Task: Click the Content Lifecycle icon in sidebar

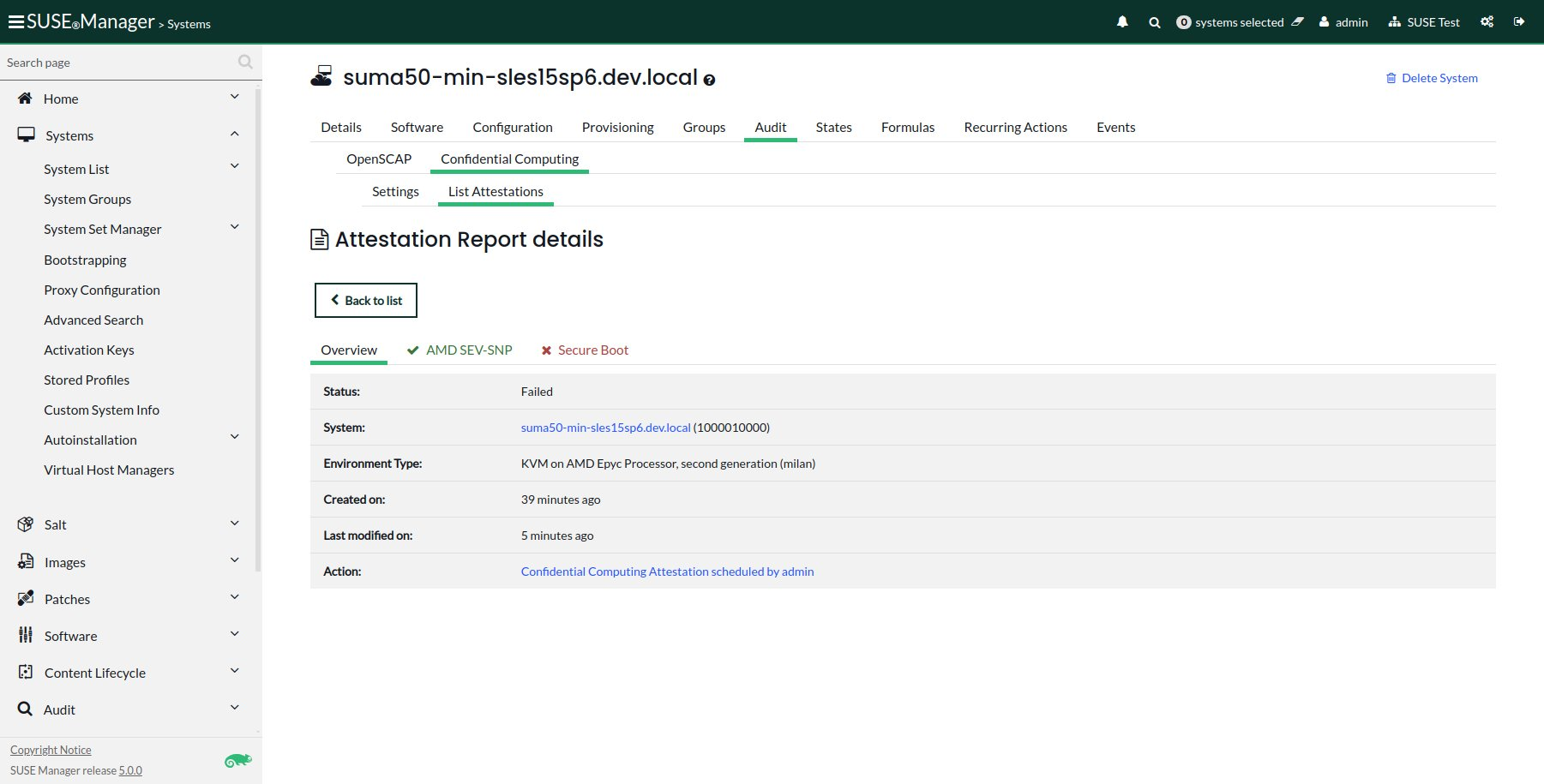Action: coord(26,672)
